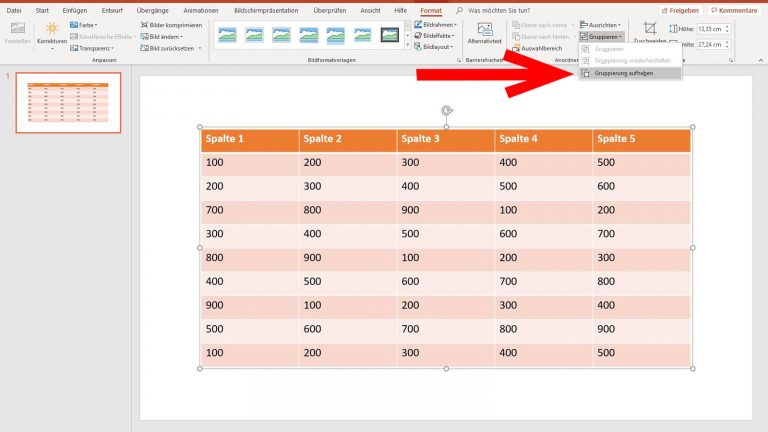Switch to the Bildschirmpräsentation tab
The width and height of the screenshot is (768, 432).
[x=266, y=10]
